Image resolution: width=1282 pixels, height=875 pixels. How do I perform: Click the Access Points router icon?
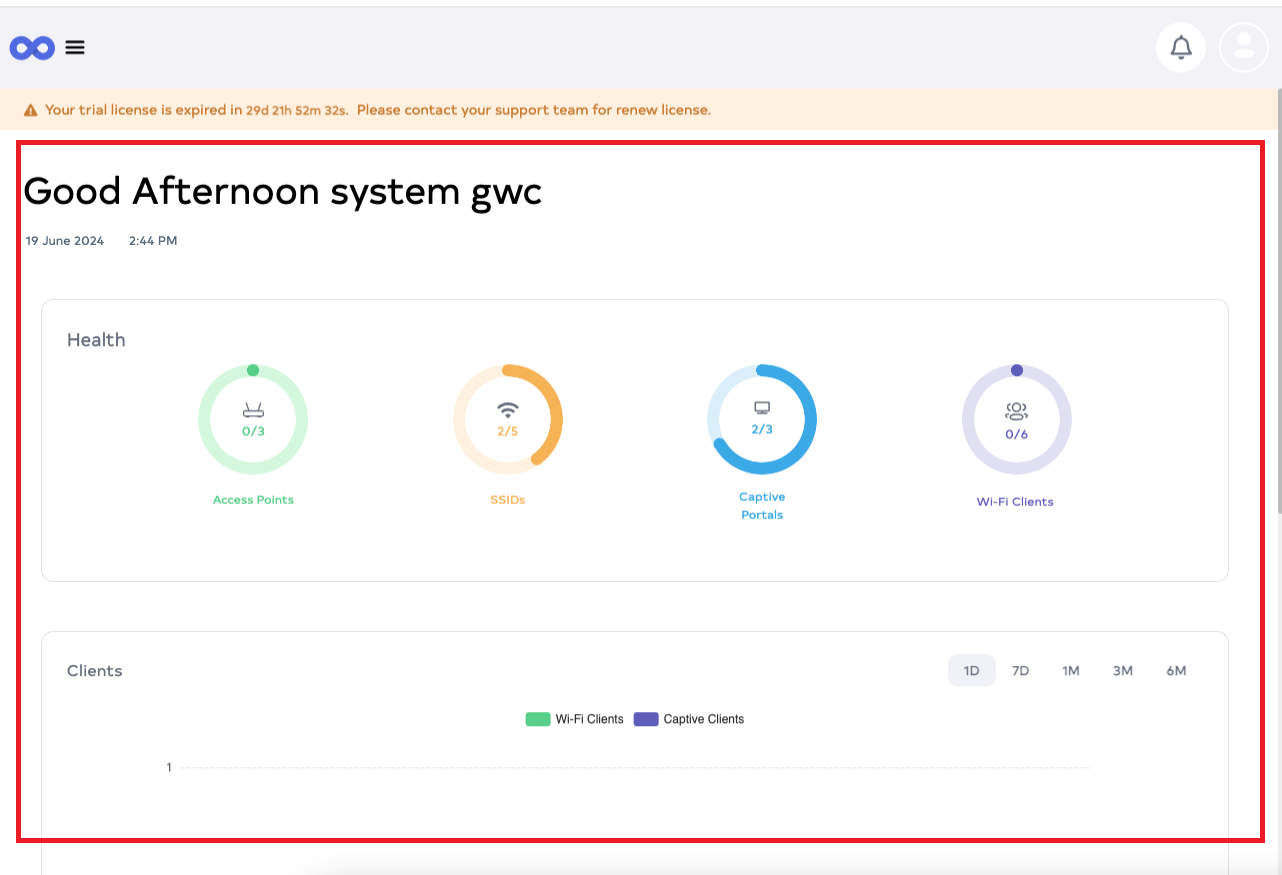click(253, 410)
